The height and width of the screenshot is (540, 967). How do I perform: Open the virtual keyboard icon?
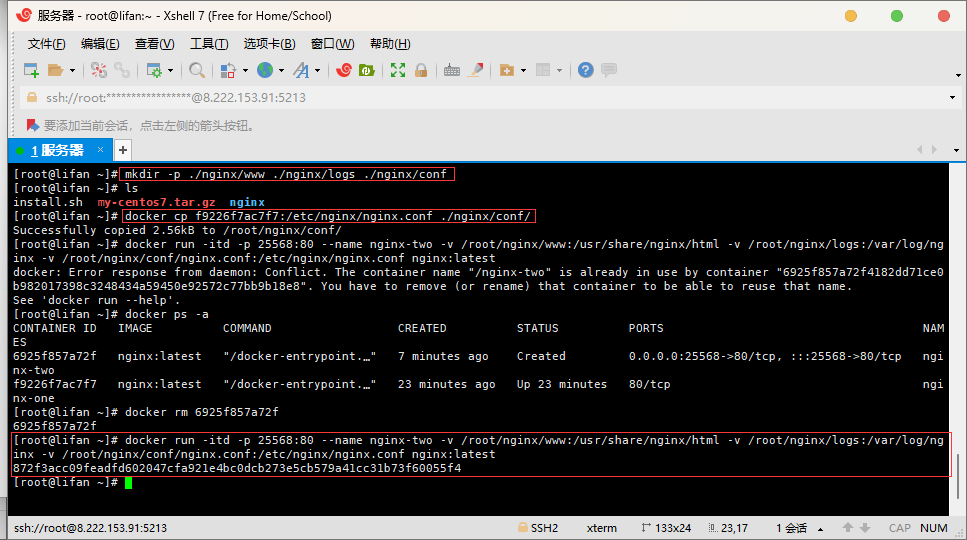(x=452, y=70)
